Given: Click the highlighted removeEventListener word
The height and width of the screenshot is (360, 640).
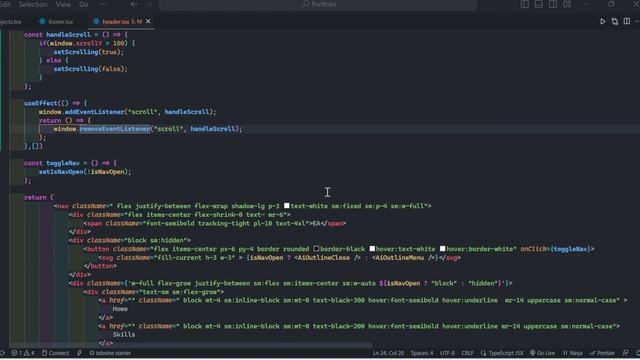Looking at the screenshot, I should click(115, 129).
